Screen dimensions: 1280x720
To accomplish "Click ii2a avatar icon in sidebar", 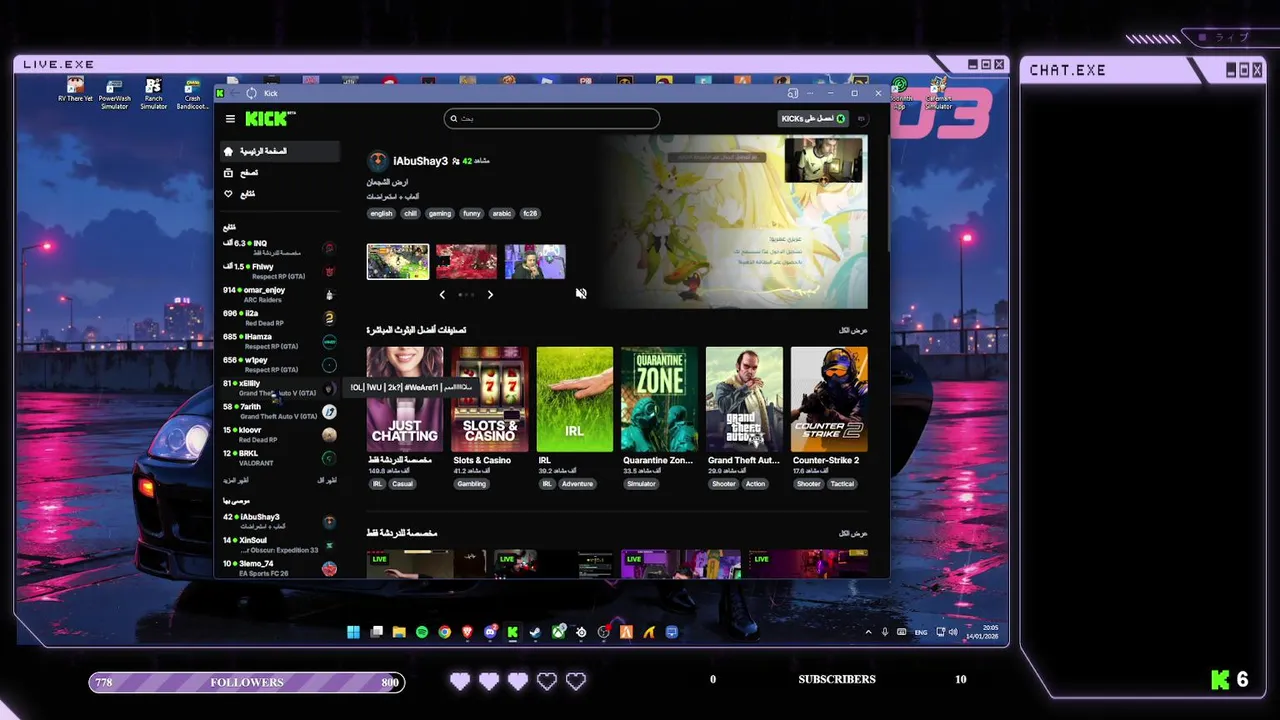I will pyautogui.click(x=329, y=318).
